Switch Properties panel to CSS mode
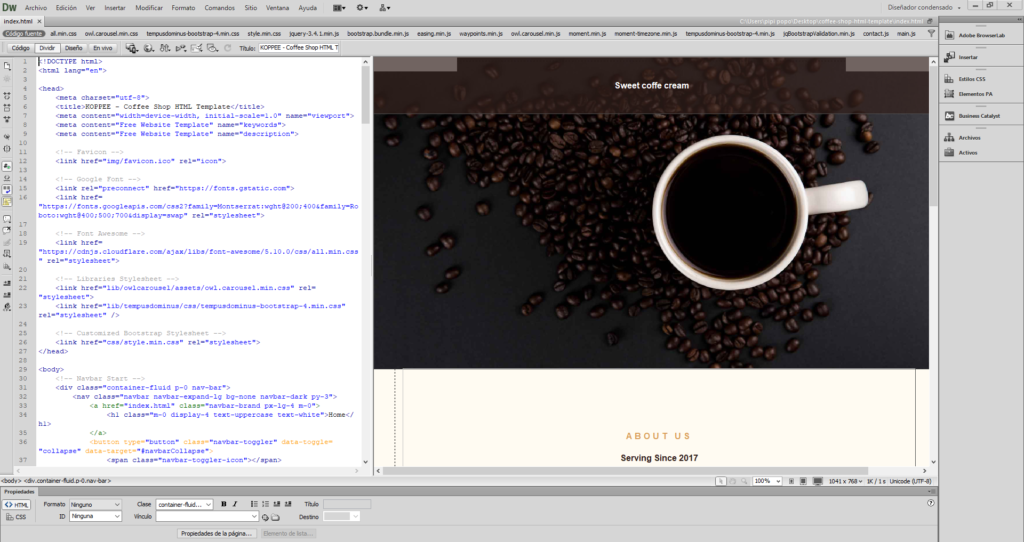 tap(16, 517)
